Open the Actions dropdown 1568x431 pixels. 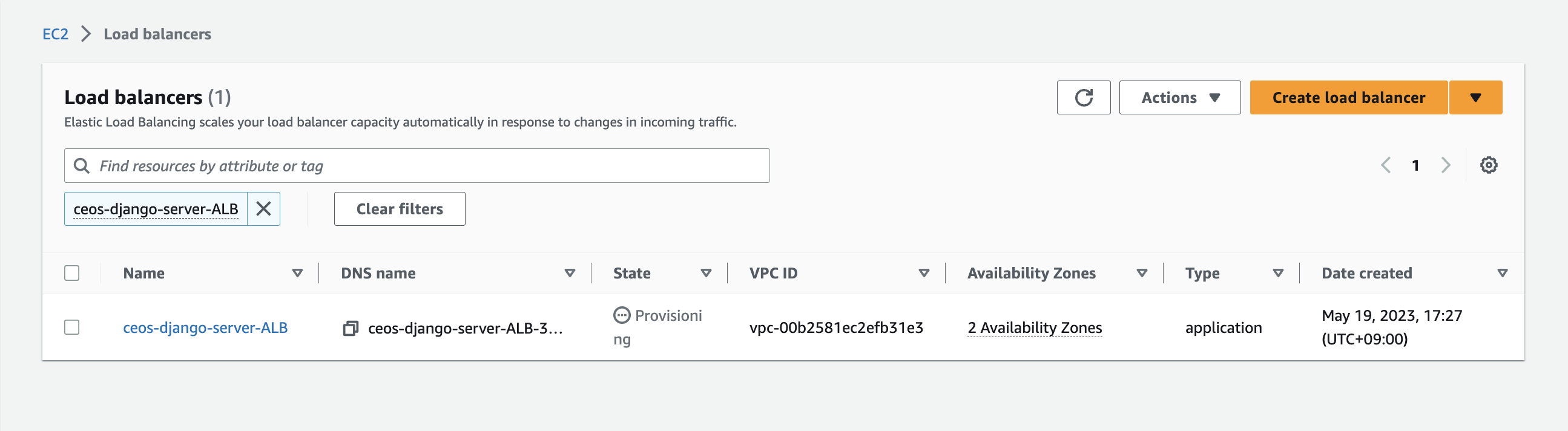(x=1180, y=97)
